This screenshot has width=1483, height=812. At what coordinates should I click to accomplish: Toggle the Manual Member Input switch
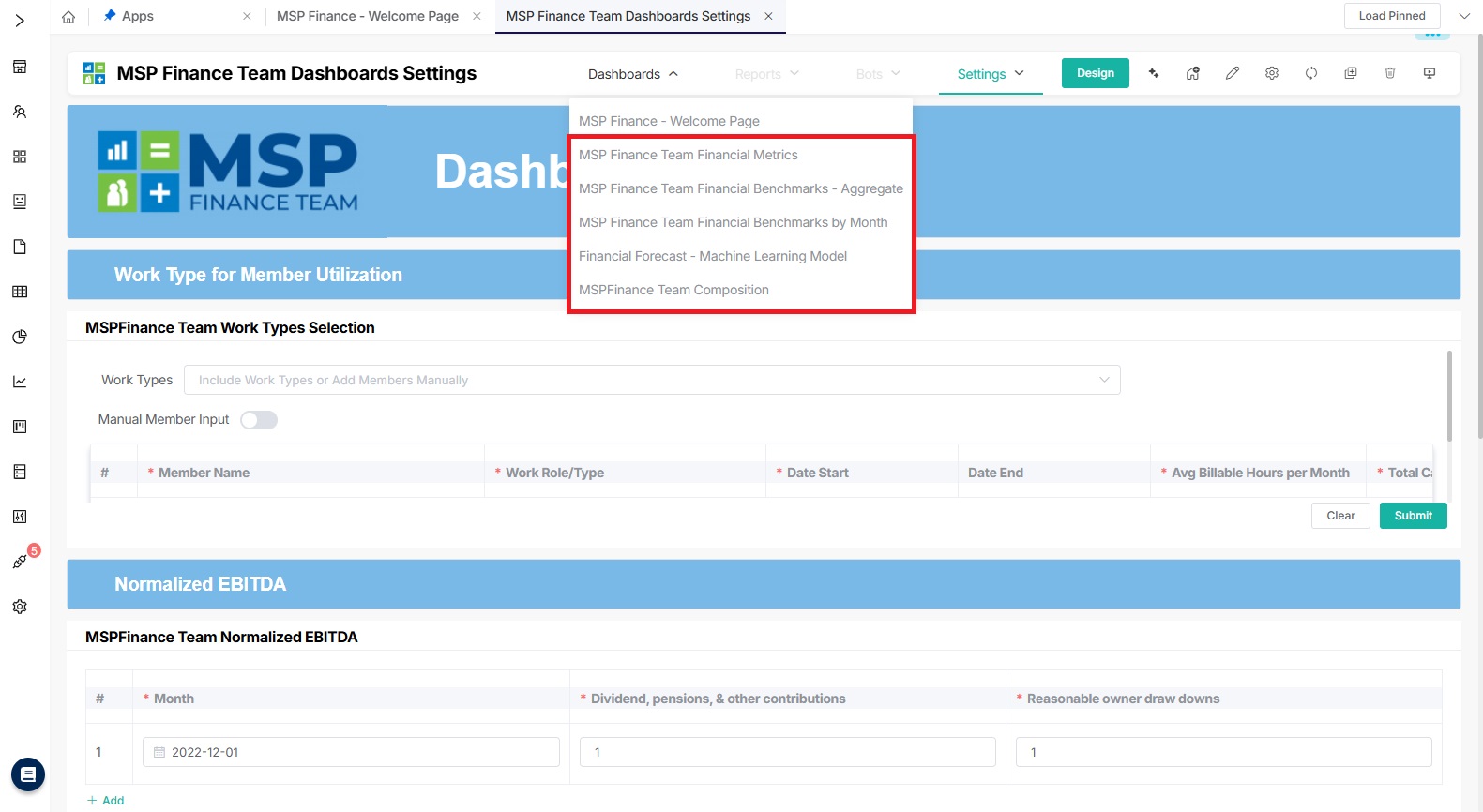pyautogui.click(x=259, y=420)
